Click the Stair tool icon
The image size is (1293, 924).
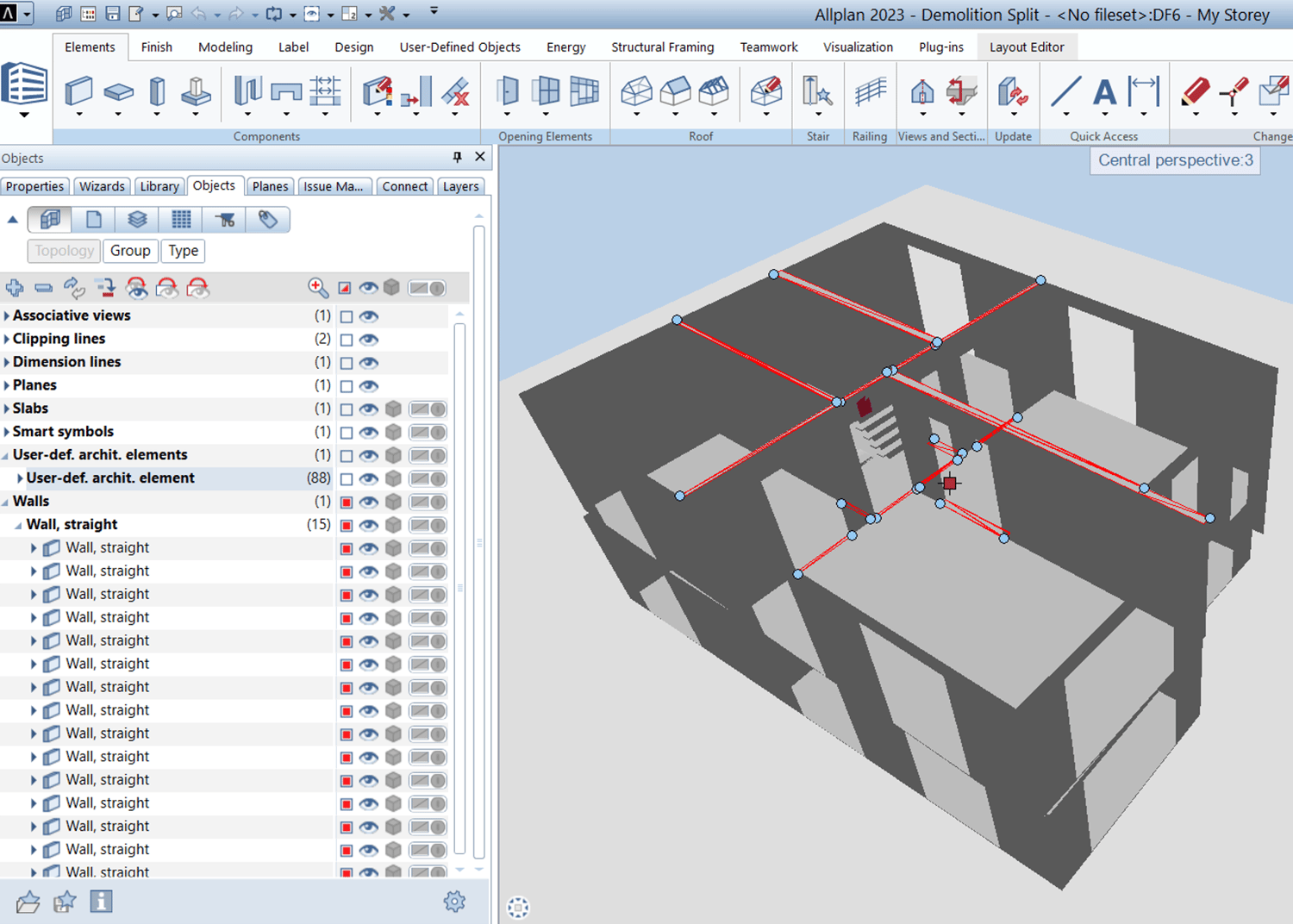(x=816, y=91)
